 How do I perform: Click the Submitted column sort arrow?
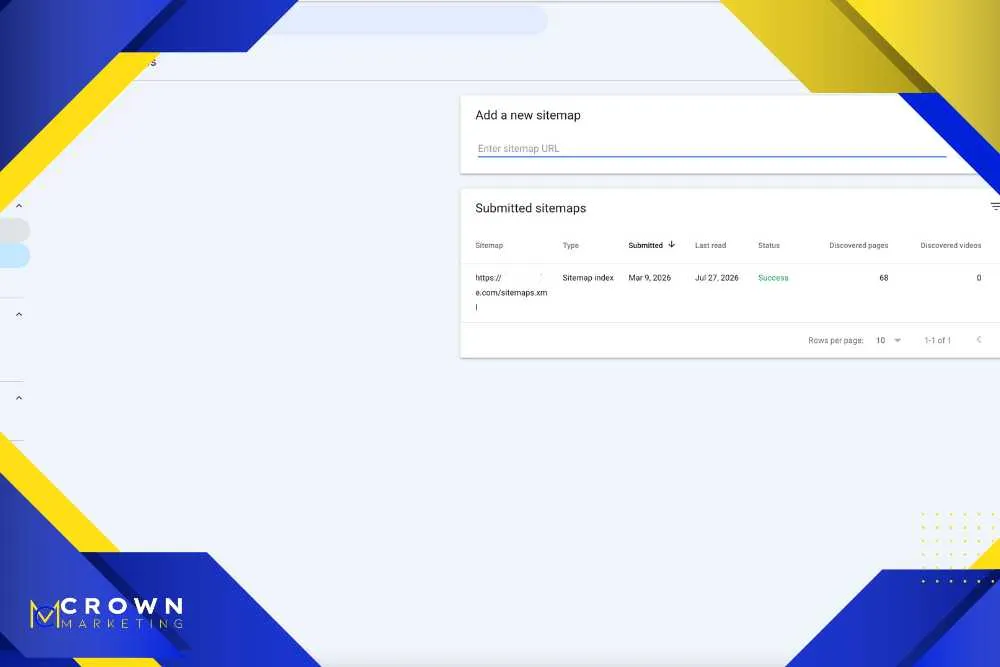tap(672, 245)
